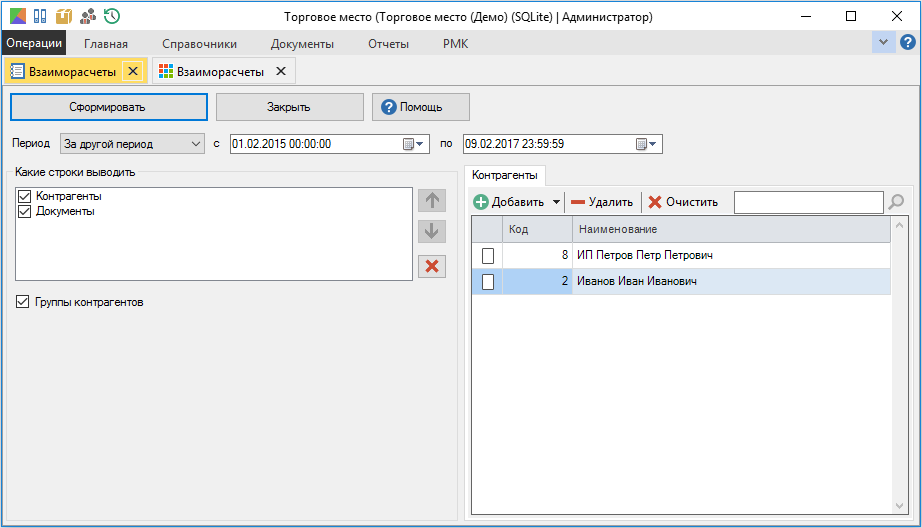Screen dimensions: 922x528
Task: Open the Главная menu
Action: (x=106, y=44)
